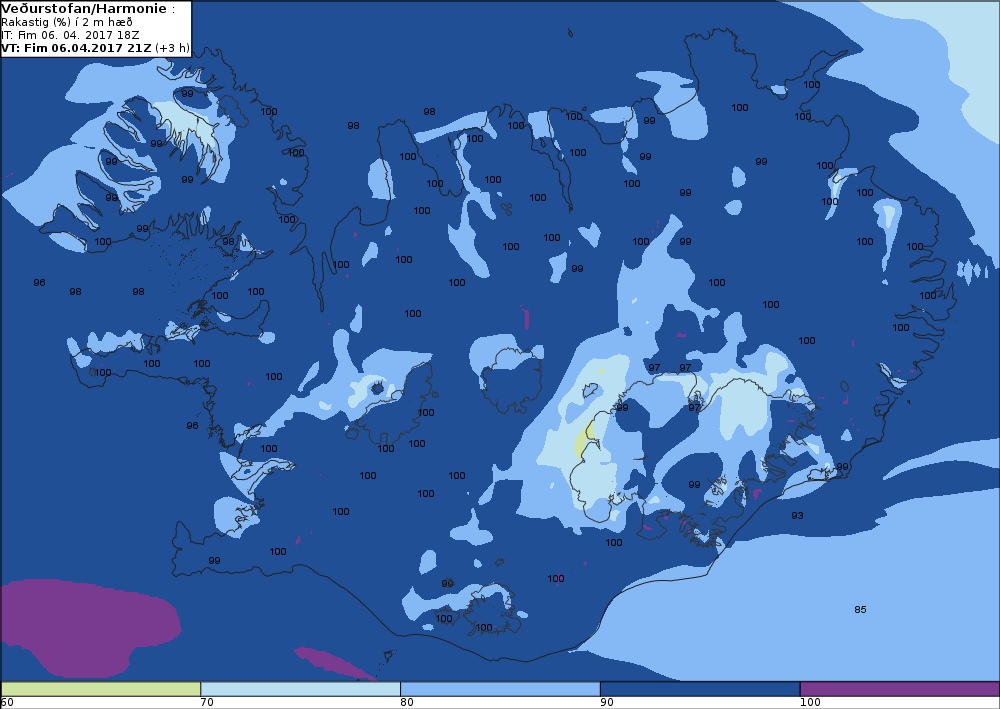Click the legend scale label '80'
This screenshot has width=1000, height=709.
pos(407,703)
